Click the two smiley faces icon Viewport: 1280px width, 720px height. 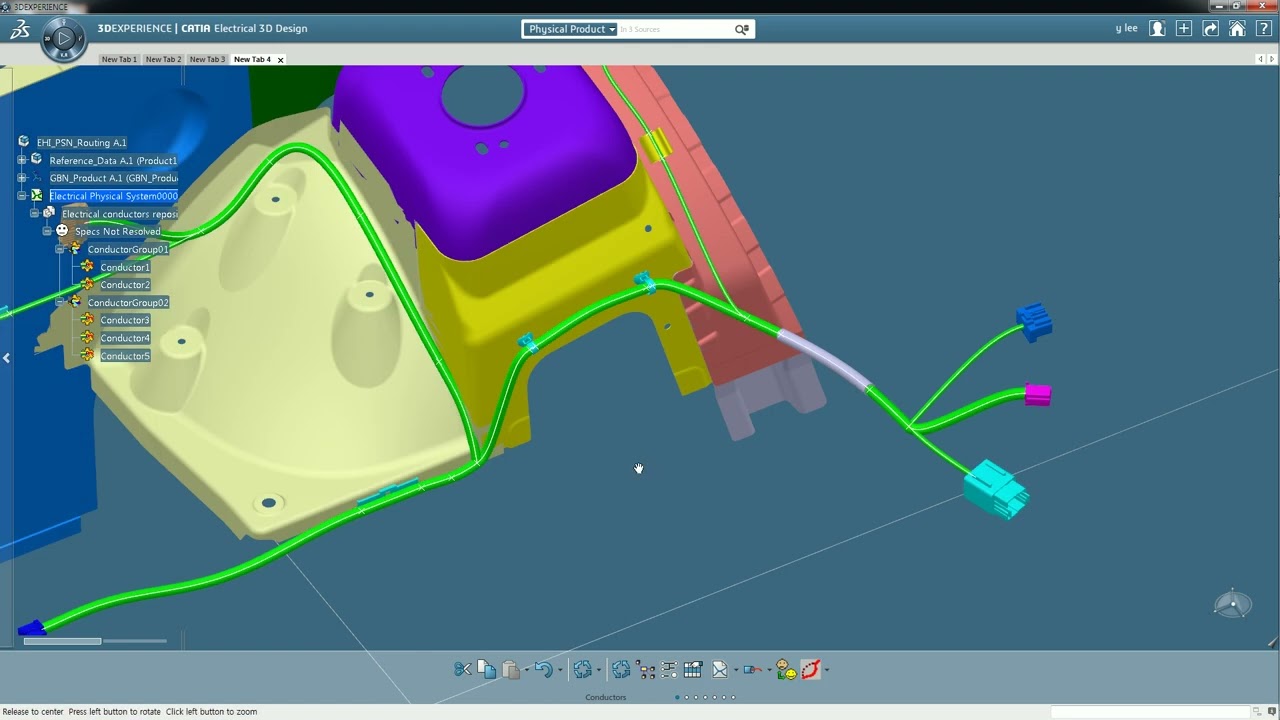tap(786, 669)
